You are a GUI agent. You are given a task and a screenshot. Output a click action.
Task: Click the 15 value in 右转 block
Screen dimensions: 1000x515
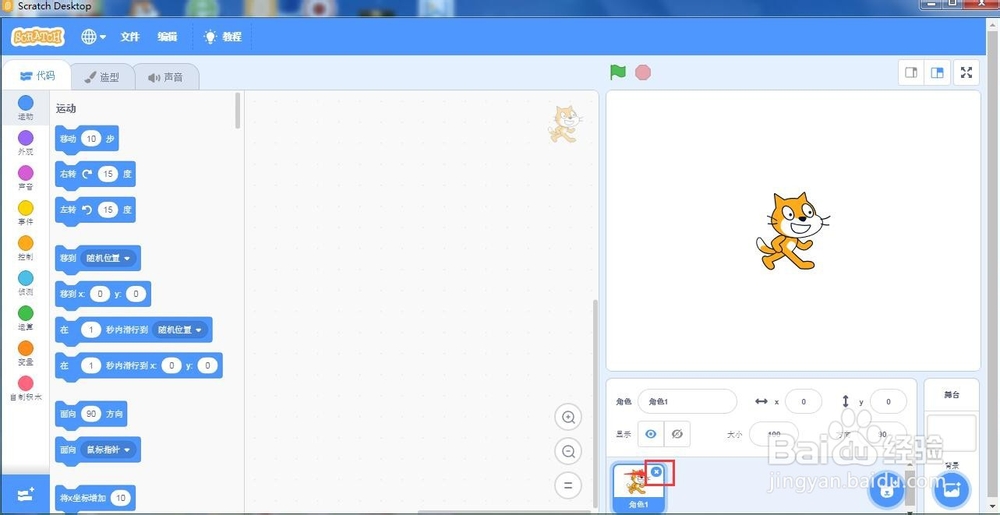point(108,174)
